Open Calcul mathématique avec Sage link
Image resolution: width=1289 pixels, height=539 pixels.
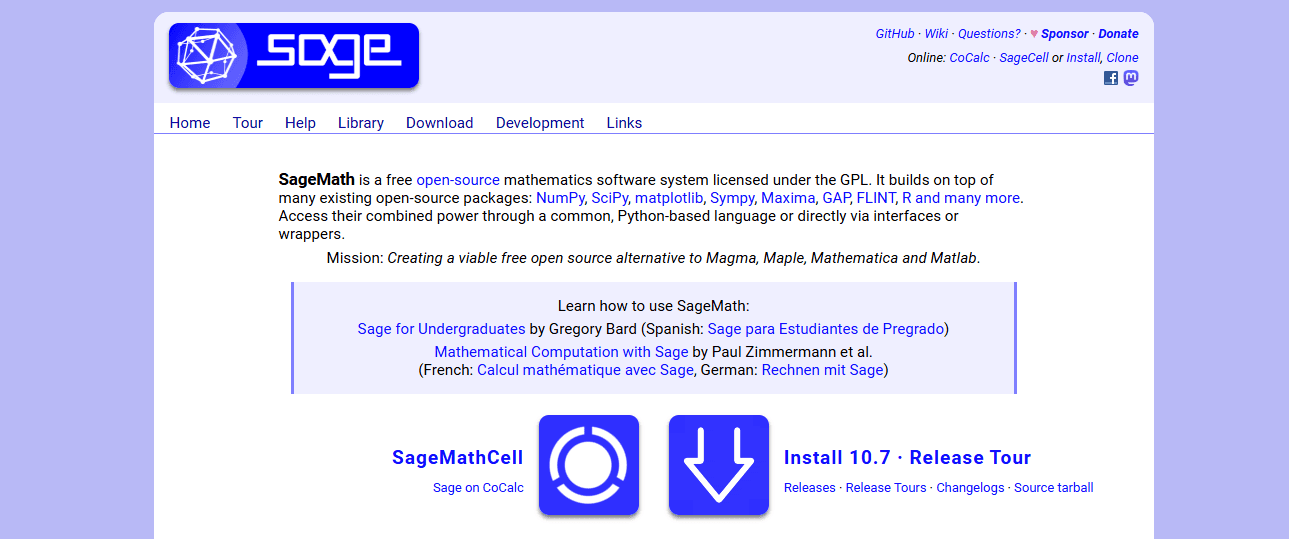pyautogui.click(x=585, y=370)
